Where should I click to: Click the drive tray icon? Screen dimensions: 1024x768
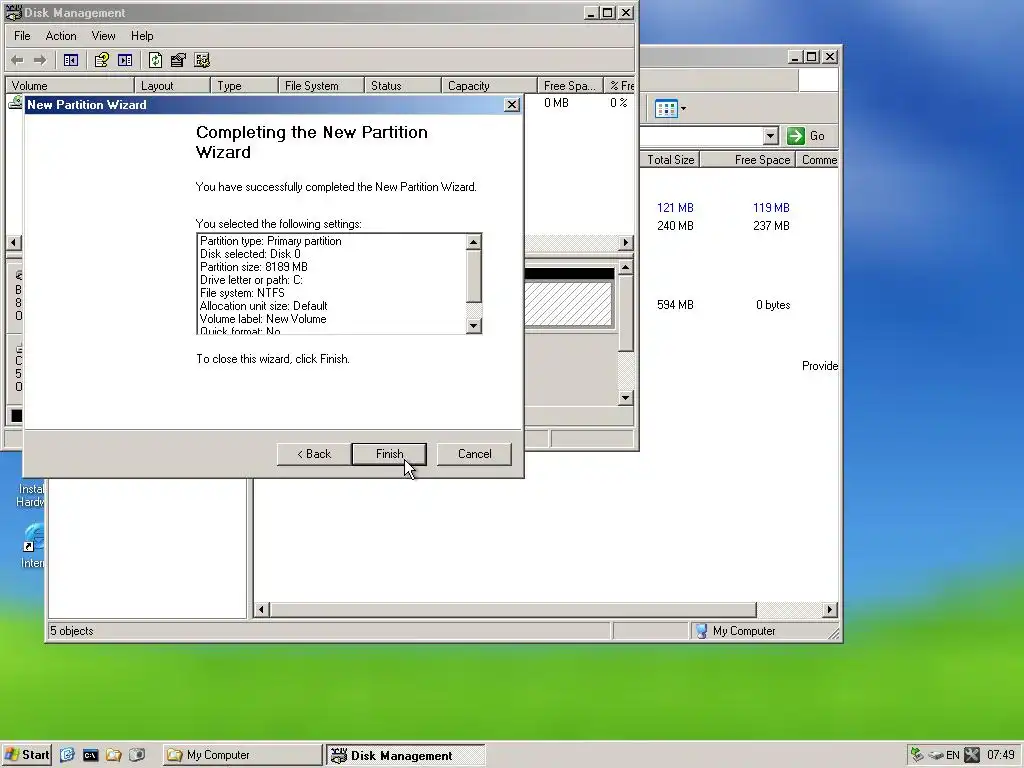pos(935,756)
